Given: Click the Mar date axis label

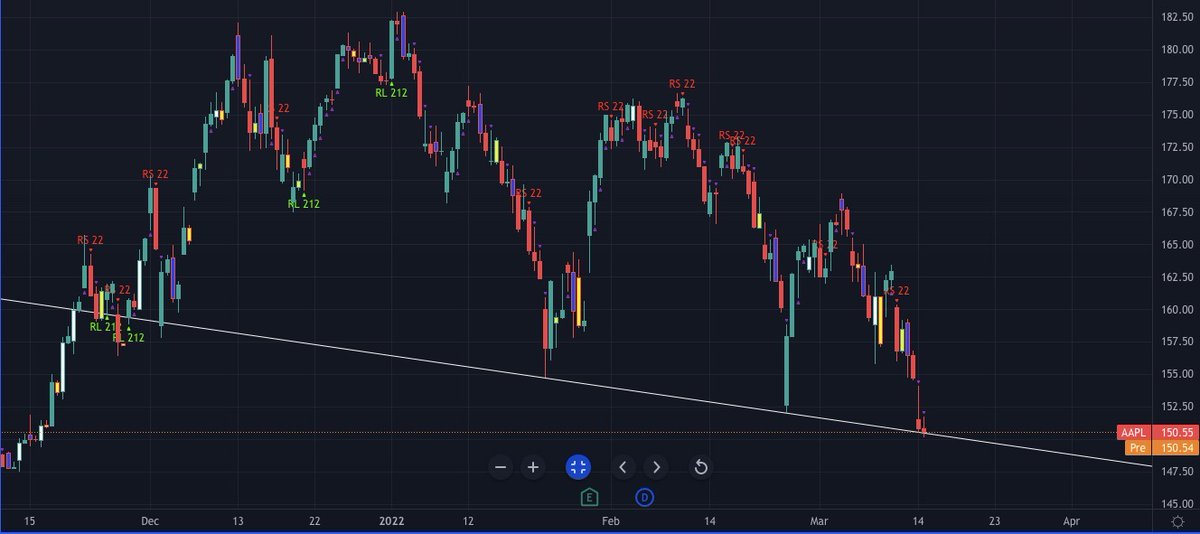Looking at the screenshot, I should tap(820, 521).
